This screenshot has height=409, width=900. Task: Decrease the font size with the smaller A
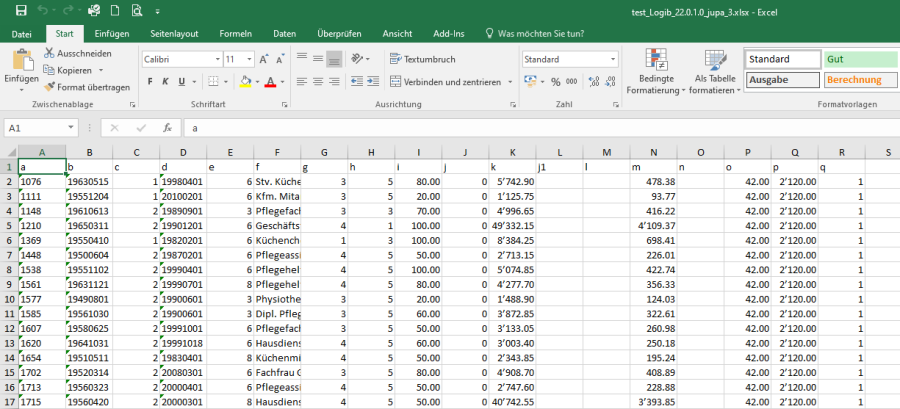pos(280,59)
